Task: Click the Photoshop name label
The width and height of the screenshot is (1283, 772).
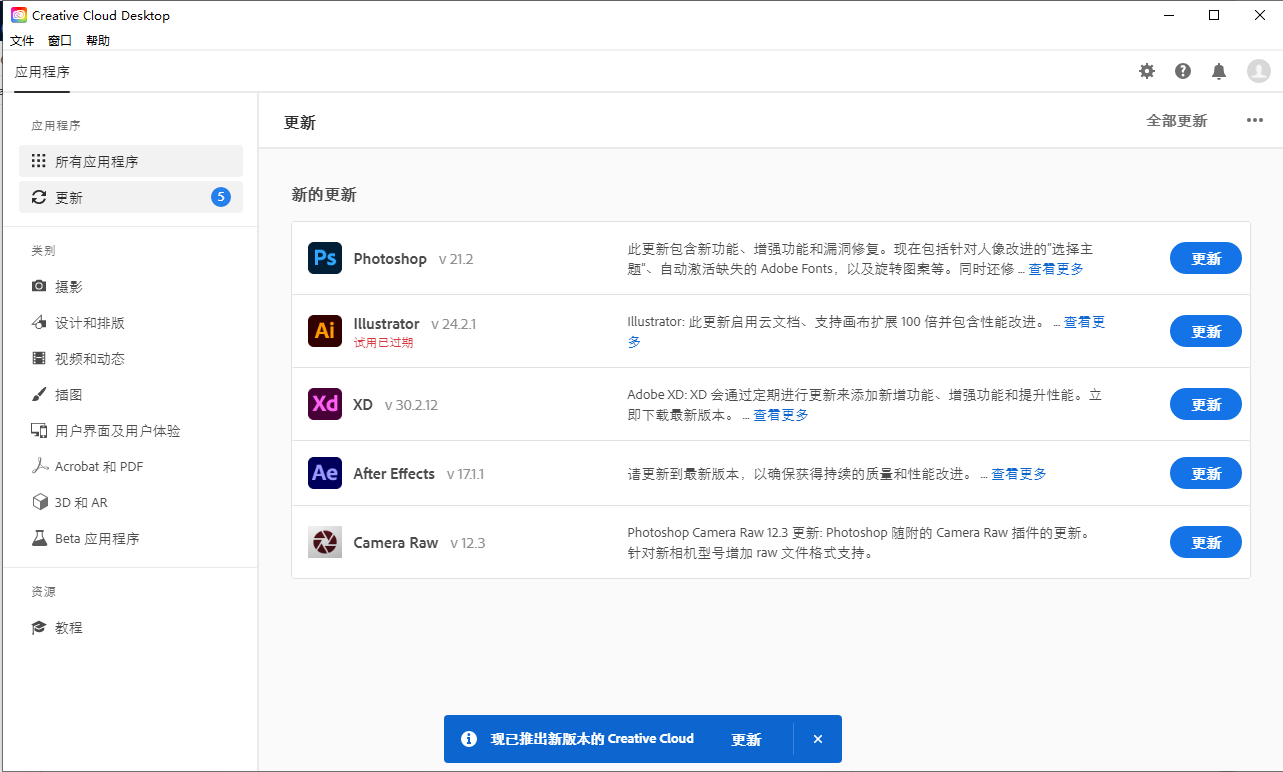Action: 390,258
